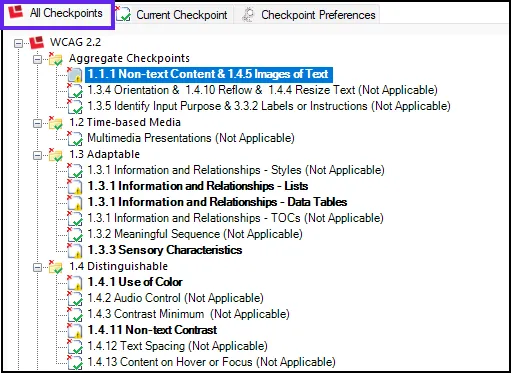Collapse the WCAG 2.2 root node
Viewport: 511px width, 373px height.
click(19, 43)
